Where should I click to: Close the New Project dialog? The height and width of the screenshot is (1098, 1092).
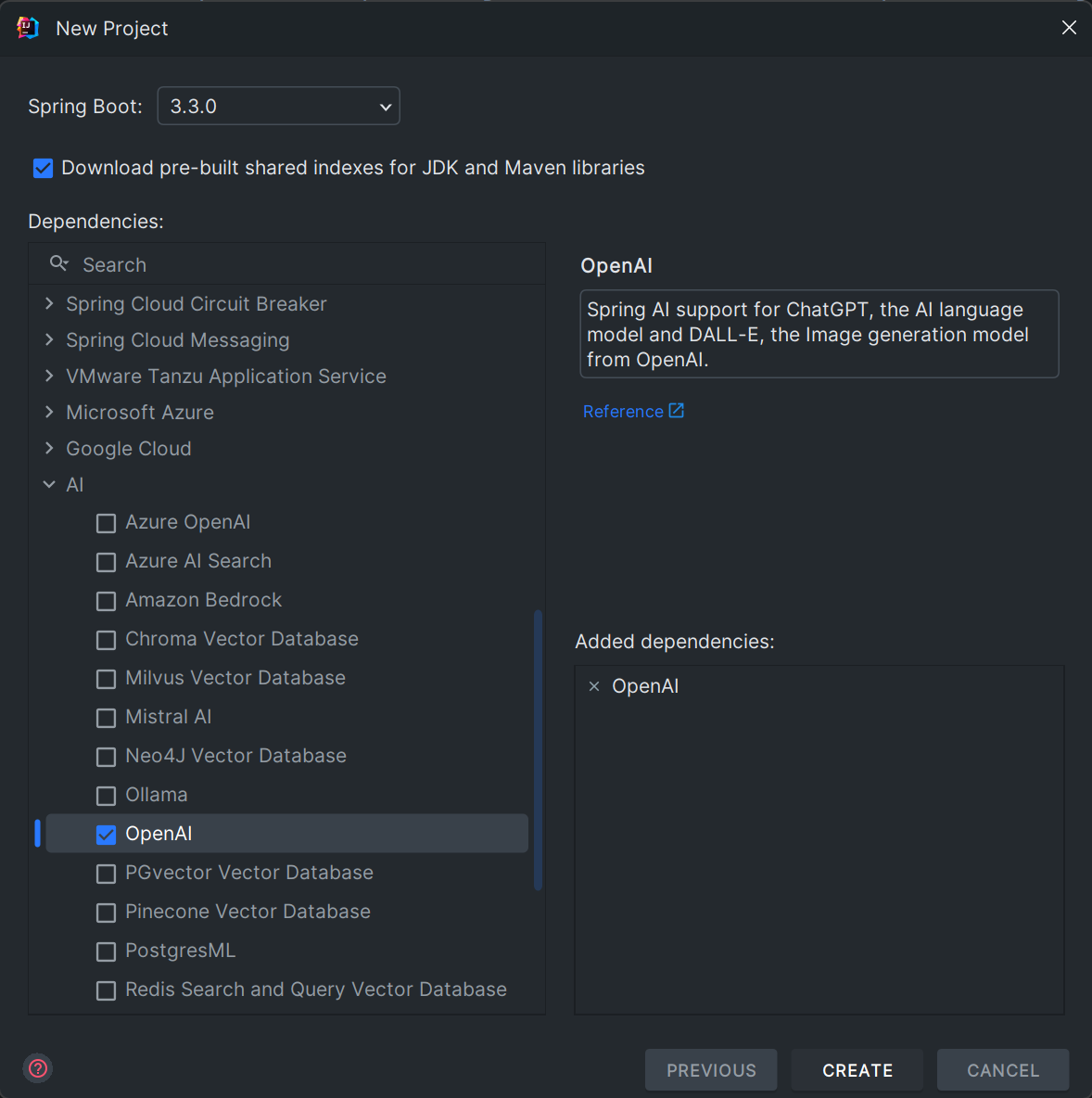coord(1069,28)
